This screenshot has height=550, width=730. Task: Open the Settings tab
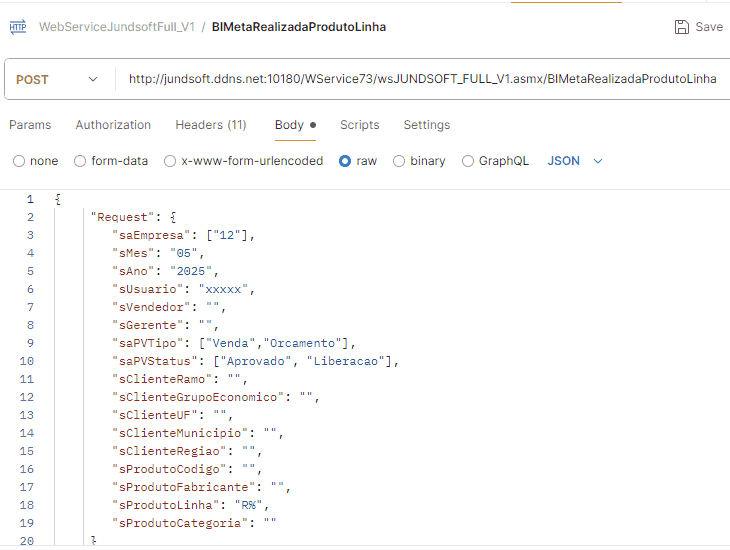pyautogui.click(x=426, y=125)
